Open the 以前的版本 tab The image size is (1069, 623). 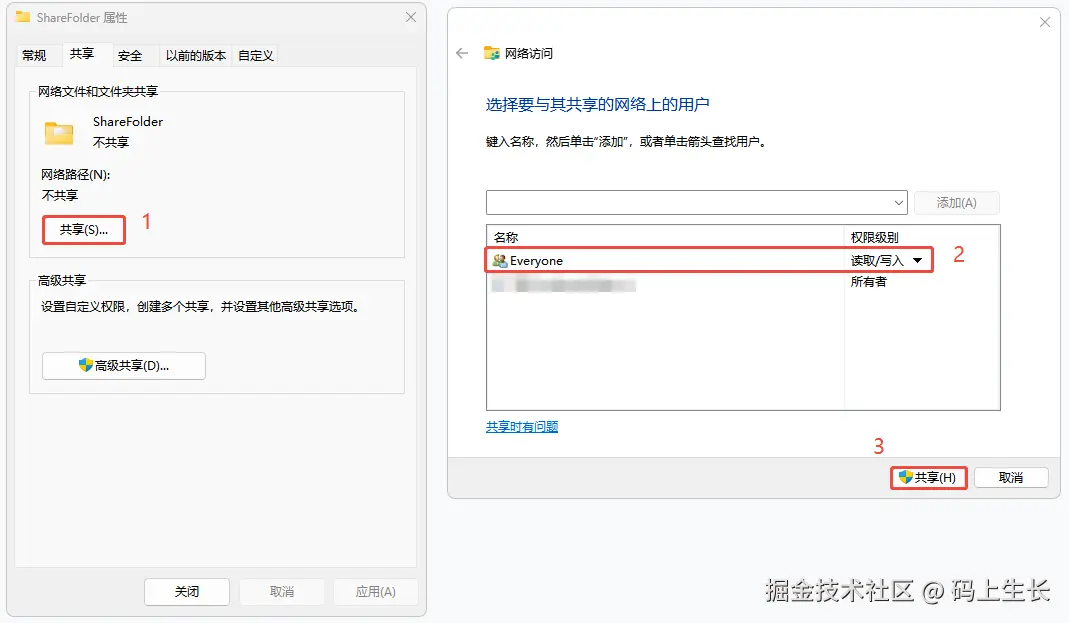(196, 56)
